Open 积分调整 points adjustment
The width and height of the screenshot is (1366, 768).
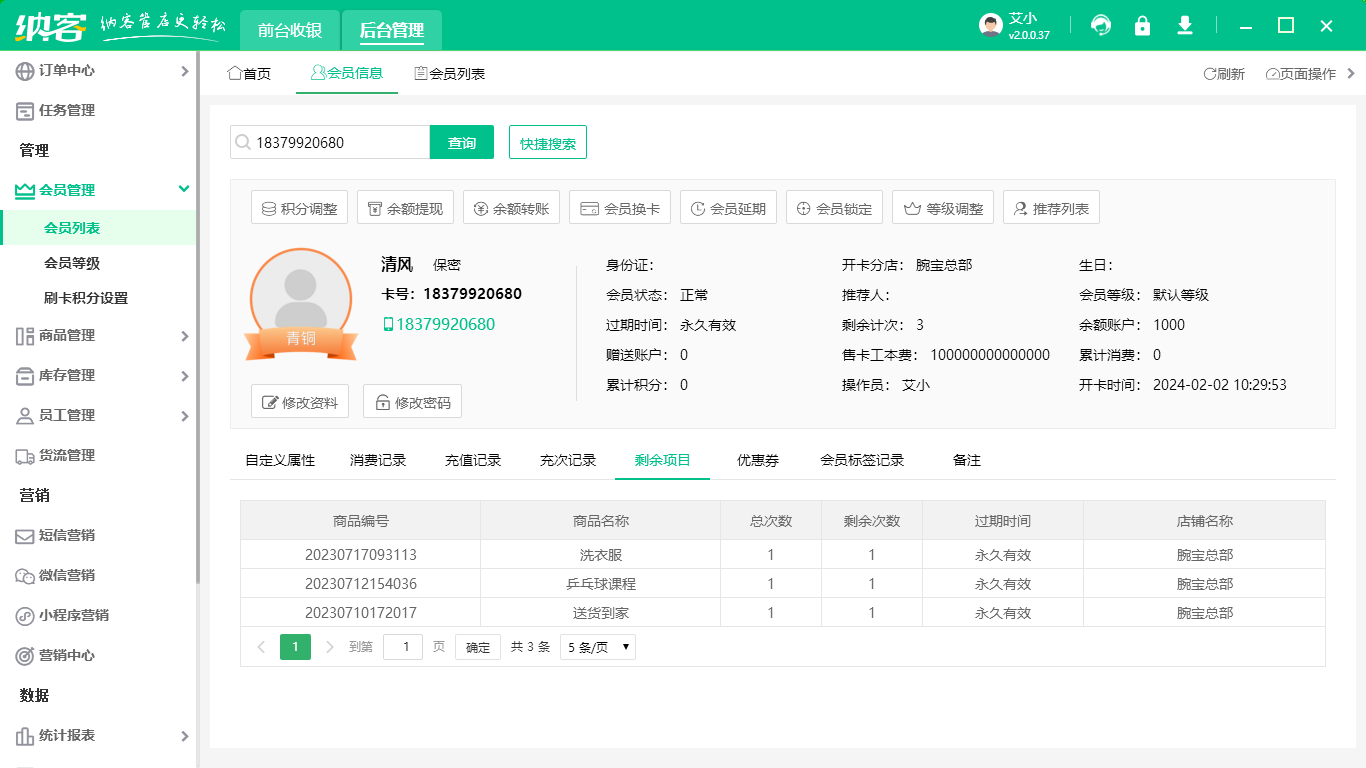pyautogui.click(x=299, y=209)
